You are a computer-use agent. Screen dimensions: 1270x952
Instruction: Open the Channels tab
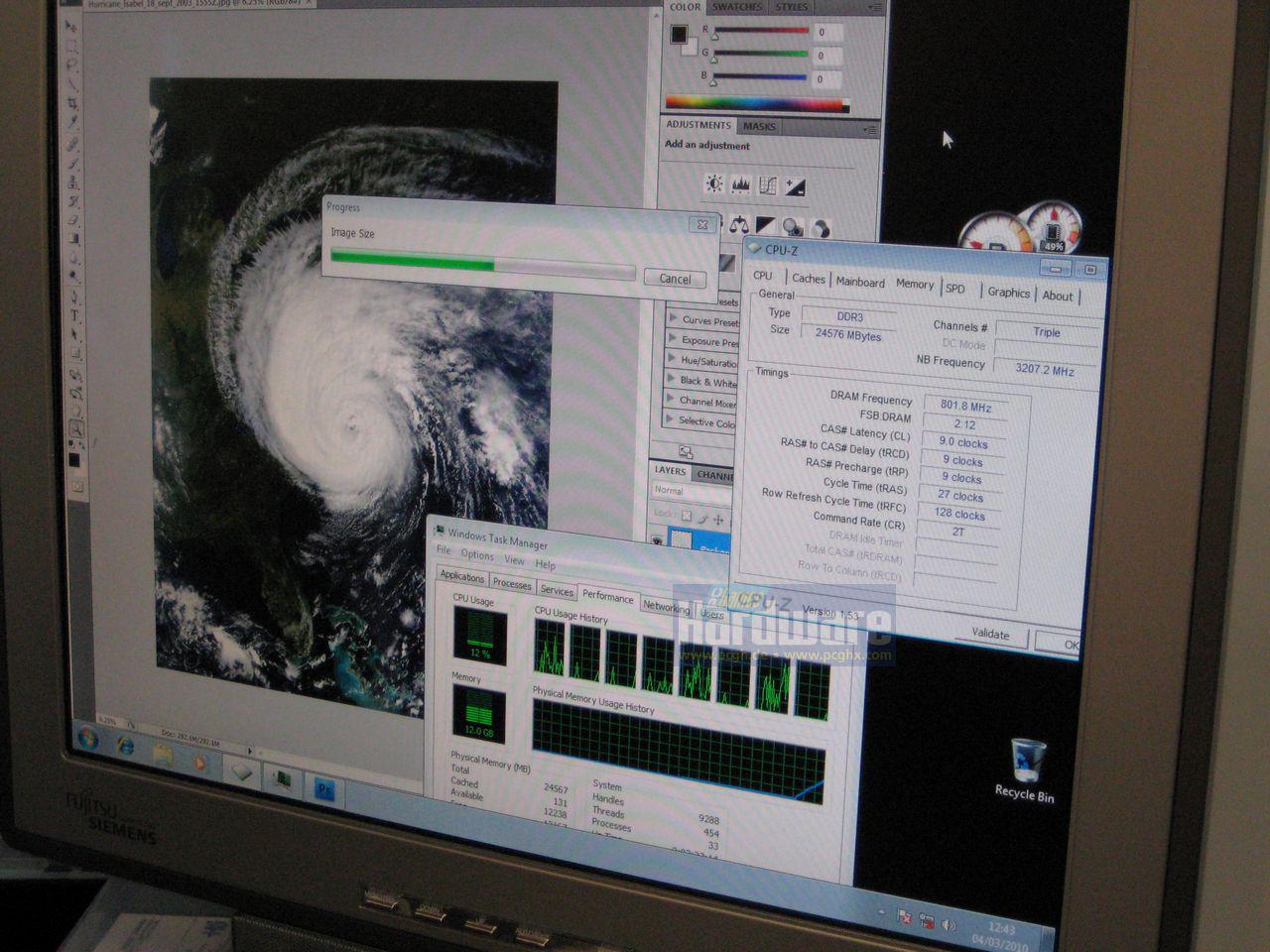(x=714, y=475)
